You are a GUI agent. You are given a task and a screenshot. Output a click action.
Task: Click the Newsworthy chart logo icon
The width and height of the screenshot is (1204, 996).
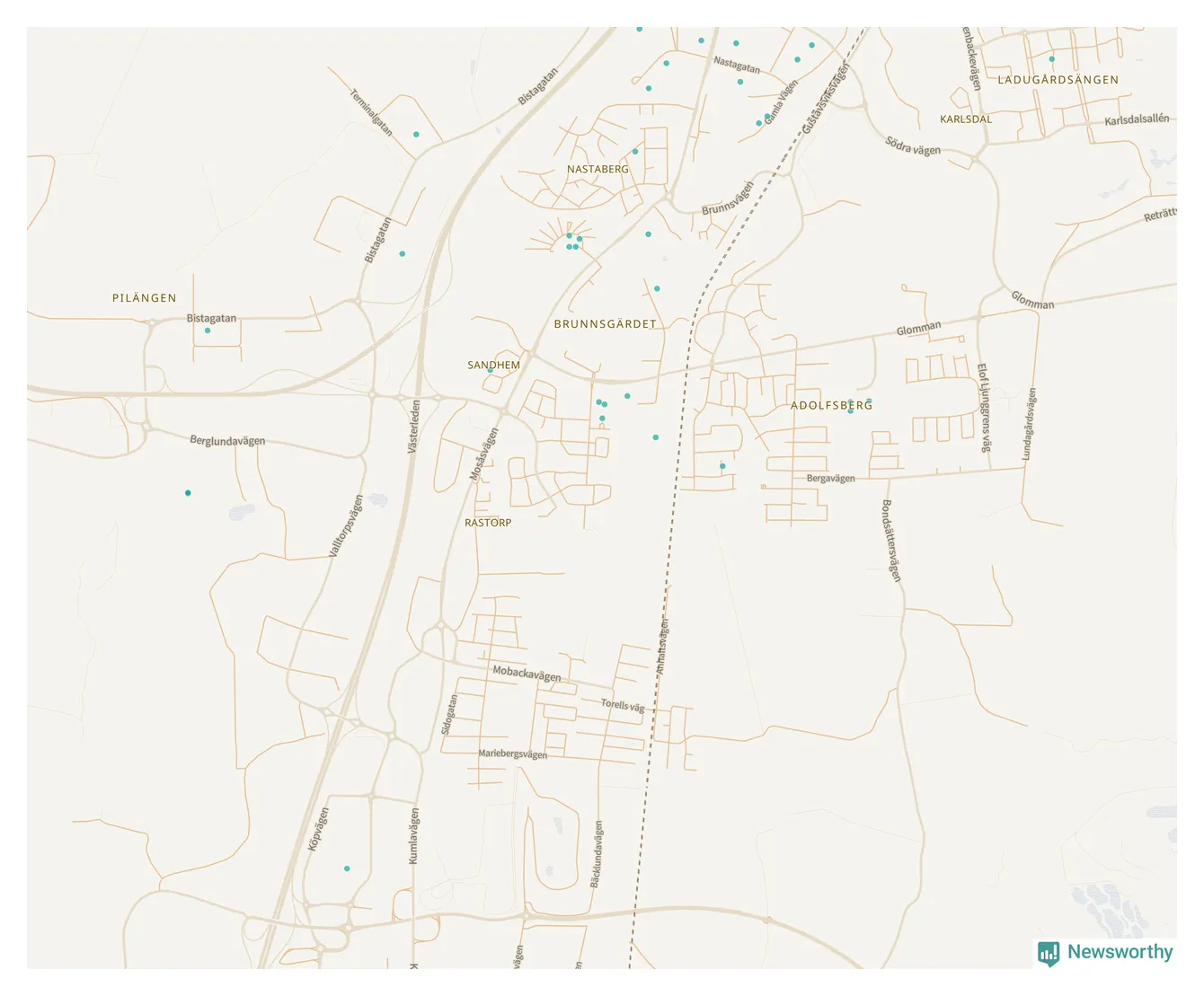coord(1048,953)
